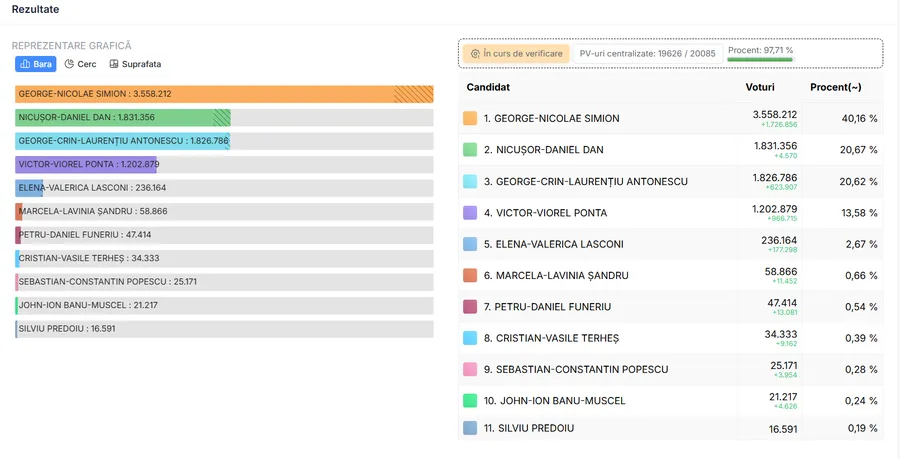
Task: Click the George-Nicolae Simion chart bar
Action: click(x=224, y=94)
